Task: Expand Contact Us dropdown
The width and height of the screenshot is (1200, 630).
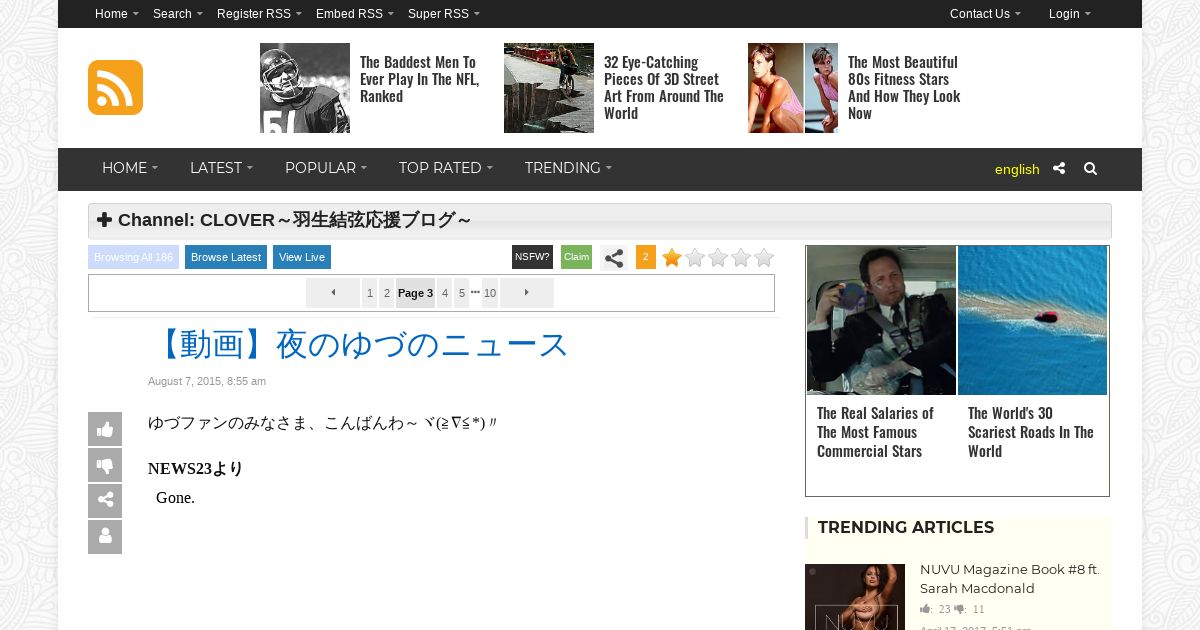Action: [985, 14]
